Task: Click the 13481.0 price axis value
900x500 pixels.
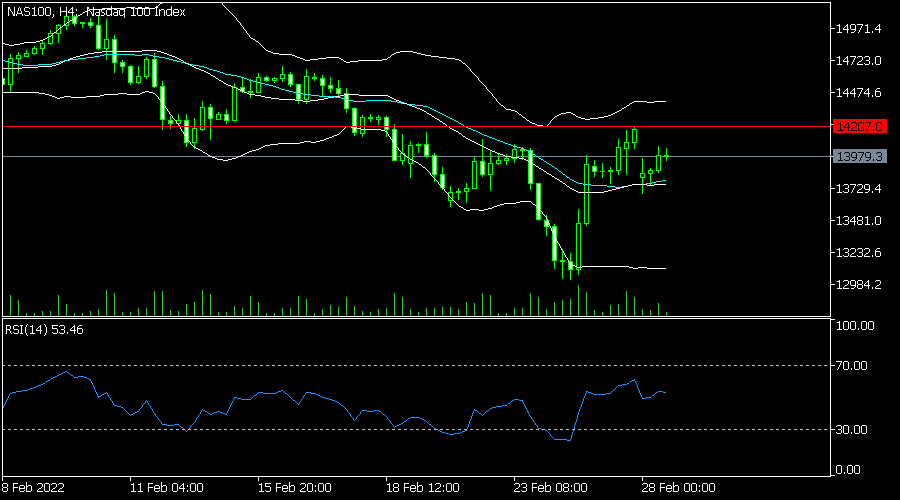Action: (858, 220)
